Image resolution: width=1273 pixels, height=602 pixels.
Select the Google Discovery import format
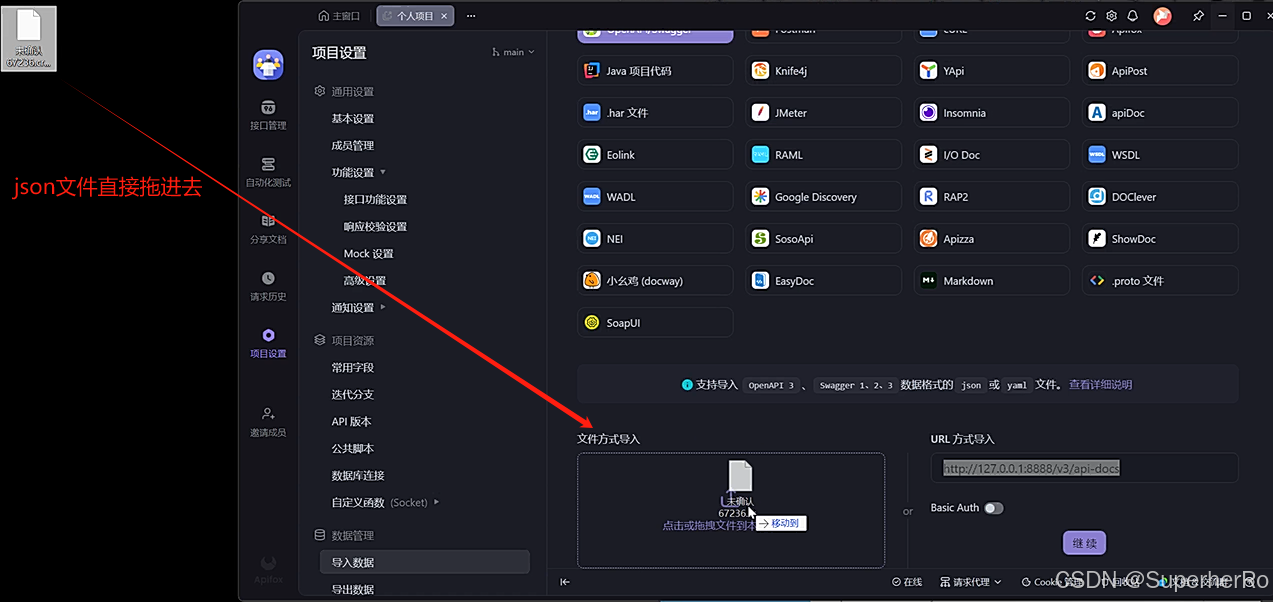823,197
